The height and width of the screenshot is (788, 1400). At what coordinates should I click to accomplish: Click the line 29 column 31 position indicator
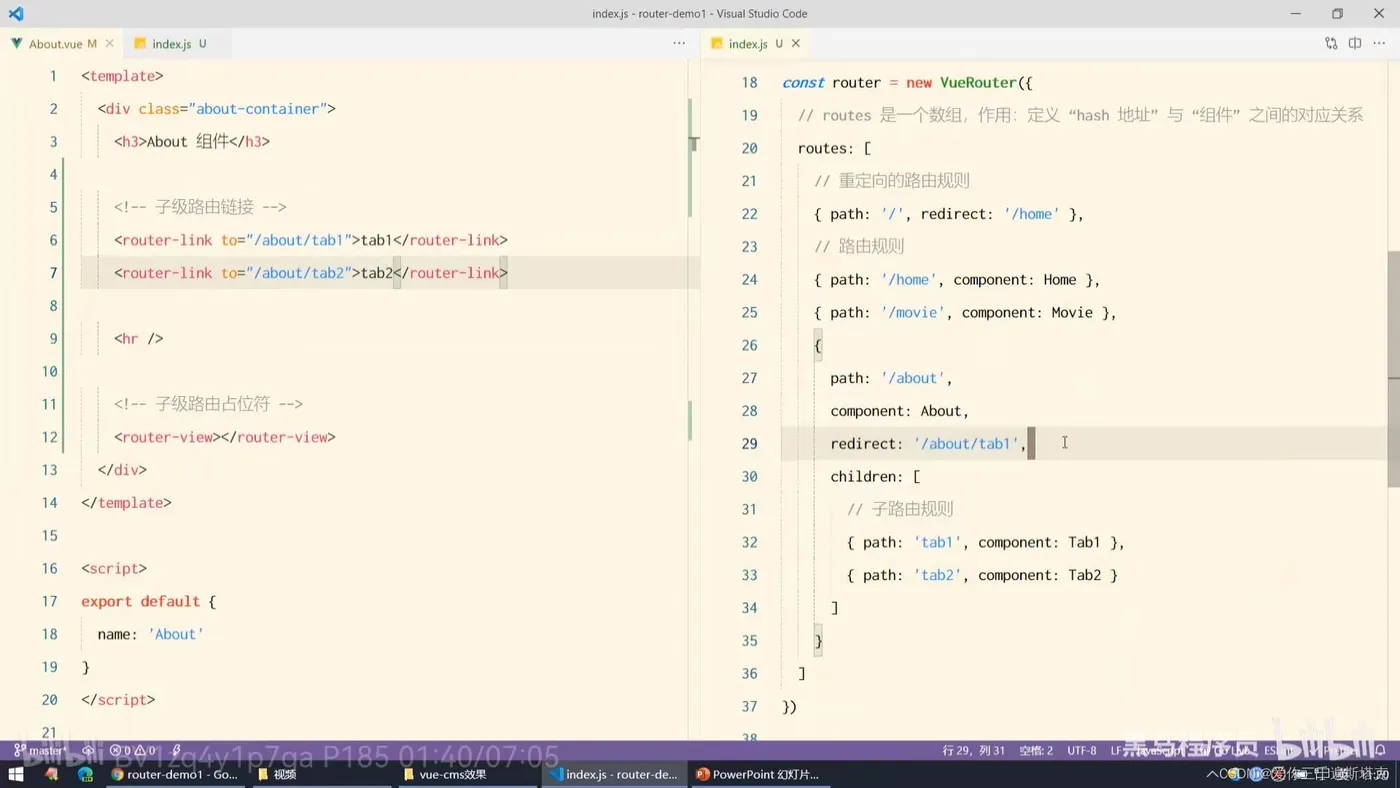point(973,750)
